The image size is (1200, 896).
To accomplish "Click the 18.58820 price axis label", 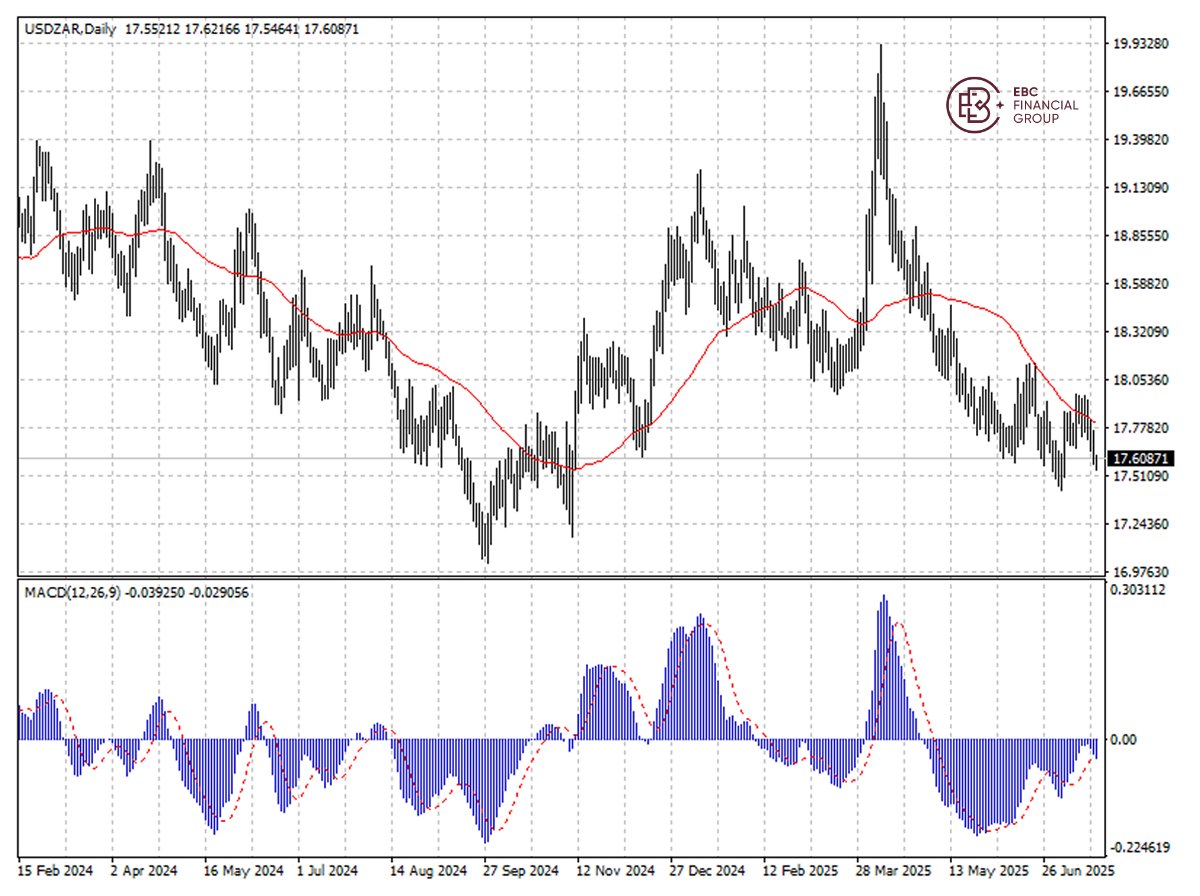I will pos(1140,284).
